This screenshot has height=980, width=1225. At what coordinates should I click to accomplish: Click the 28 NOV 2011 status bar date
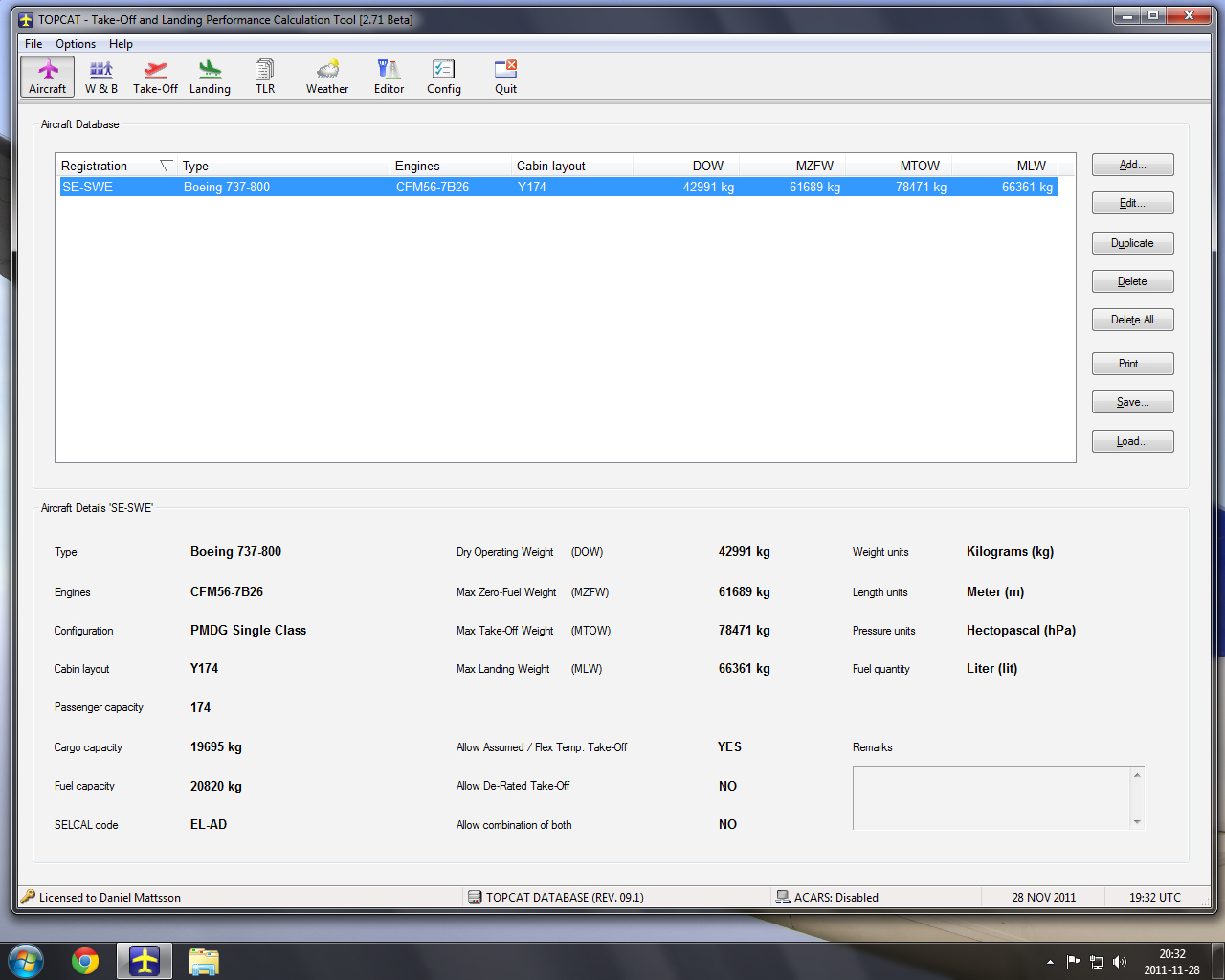[x=1044, y=897]
